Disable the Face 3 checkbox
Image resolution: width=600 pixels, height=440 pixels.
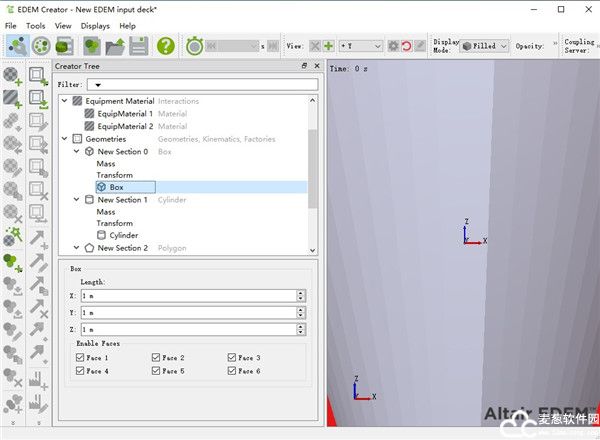232,357
